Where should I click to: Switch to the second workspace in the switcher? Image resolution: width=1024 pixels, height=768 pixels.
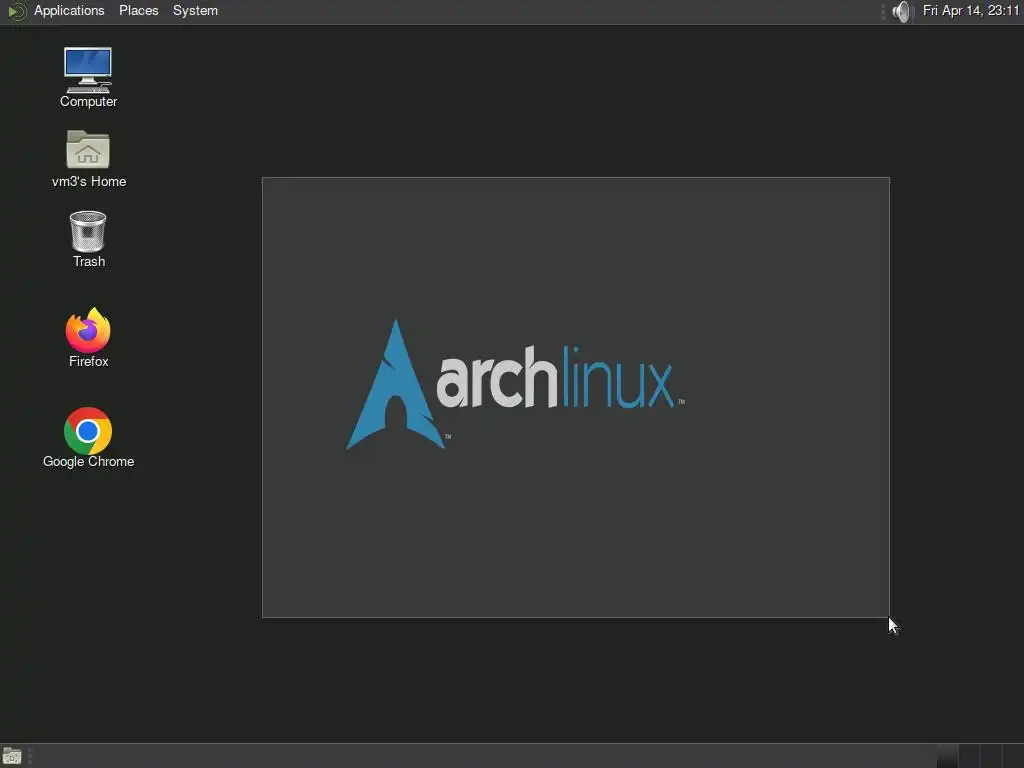(969, 756)
